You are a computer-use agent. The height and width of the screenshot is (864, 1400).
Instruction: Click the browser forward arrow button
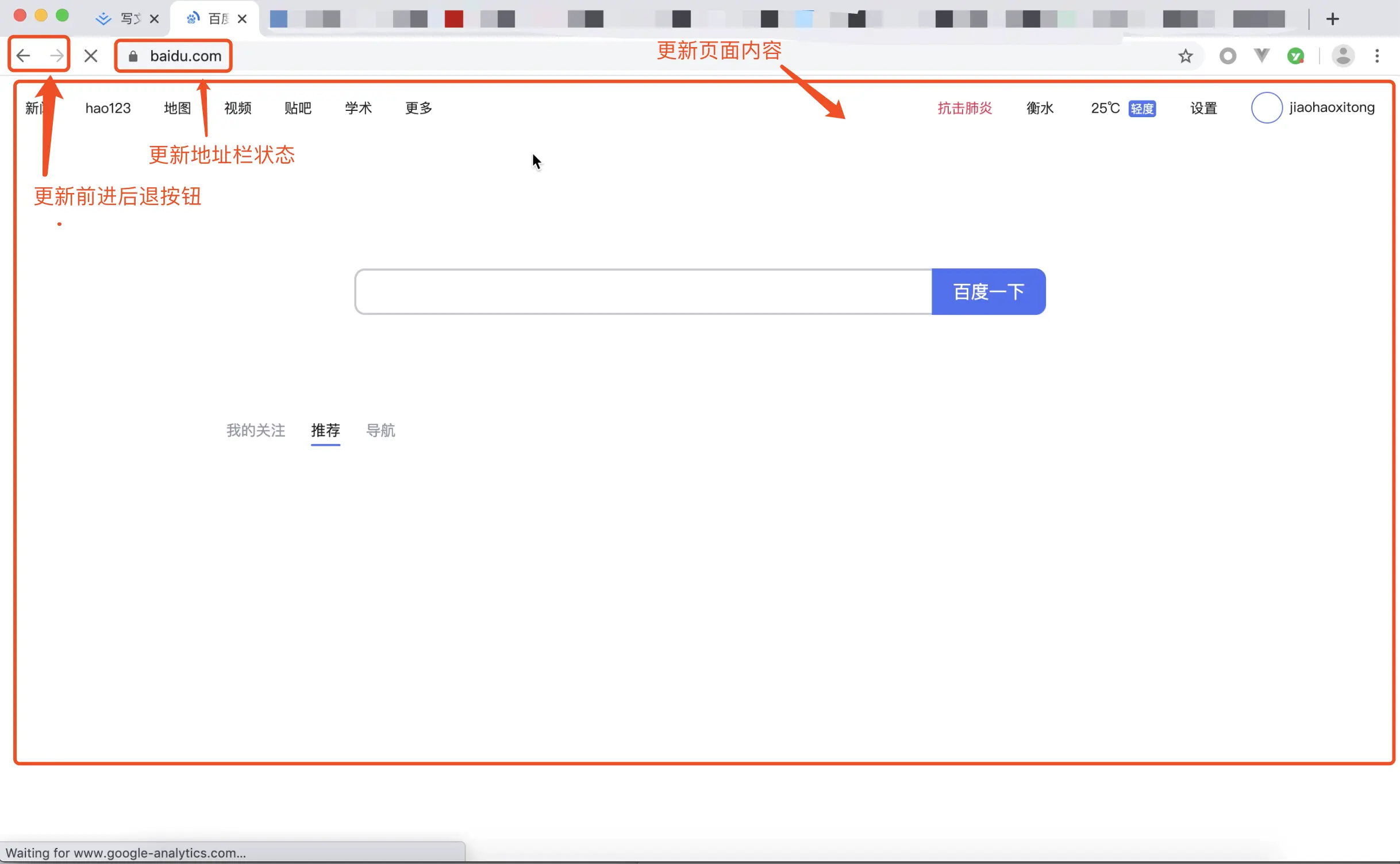(x=56, y=56)
